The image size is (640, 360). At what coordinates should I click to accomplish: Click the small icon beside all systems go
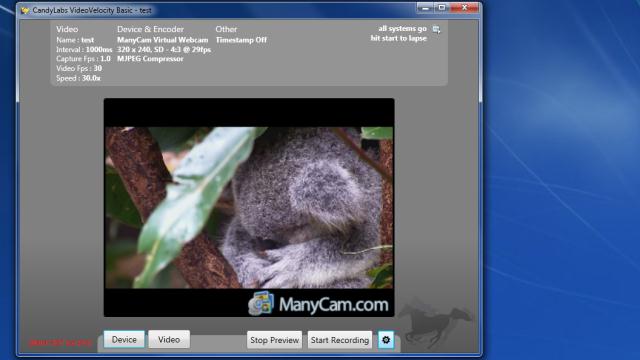[x=436, y=29]
